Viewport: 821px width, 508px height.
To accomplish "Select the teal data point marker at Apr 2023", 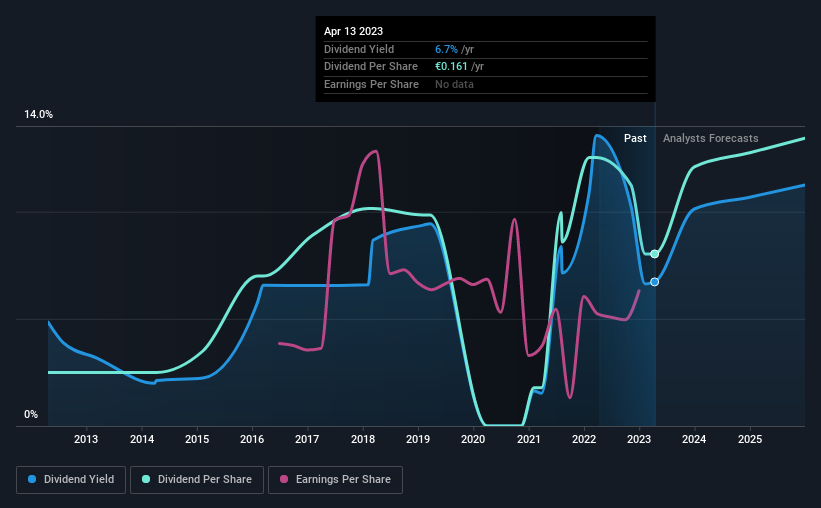I will coord(654,254).
